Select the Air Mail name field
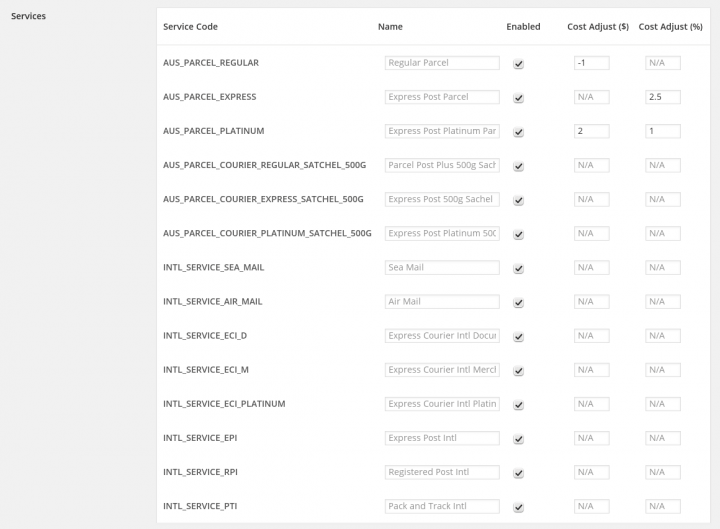This screenshot has height=529, width=720. [x=442, y=301]
